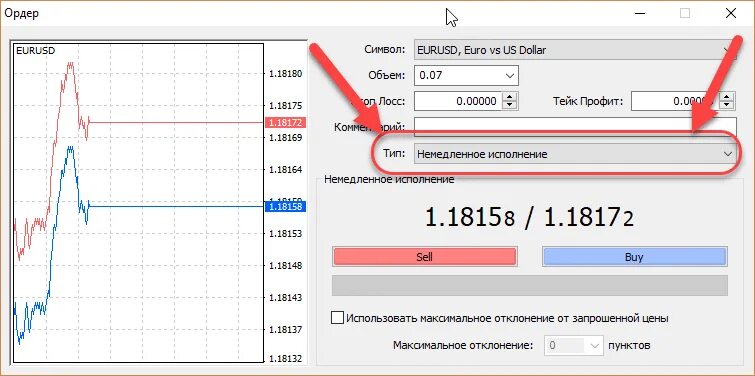This screenshot has height=376, width=755.
Task: Click the gray status bar below Sell/Buy
Action: [530, 285]
